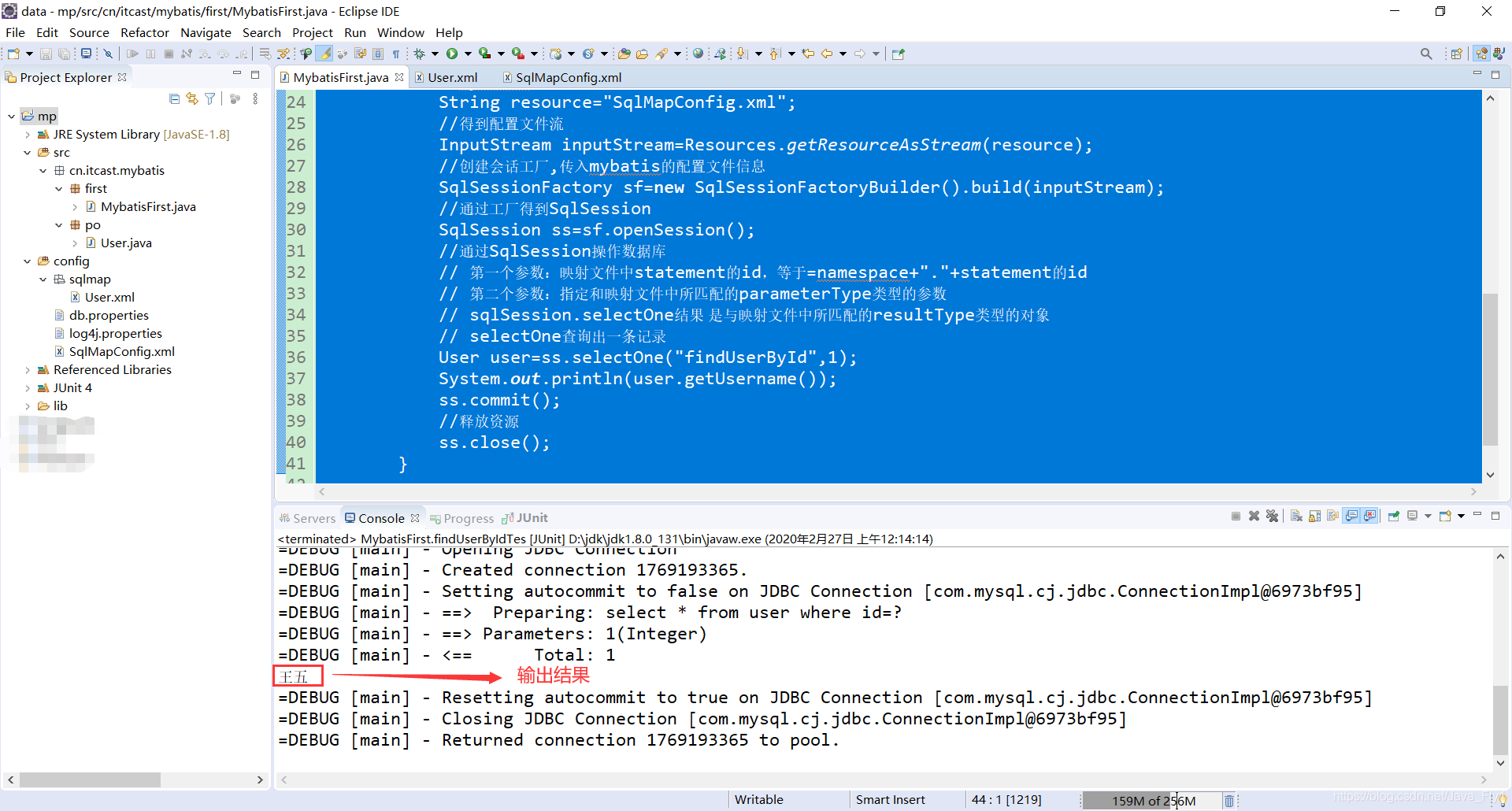Select log4j.properties file
This screenshot has width=1512, height=811.
tap(115, 334)
